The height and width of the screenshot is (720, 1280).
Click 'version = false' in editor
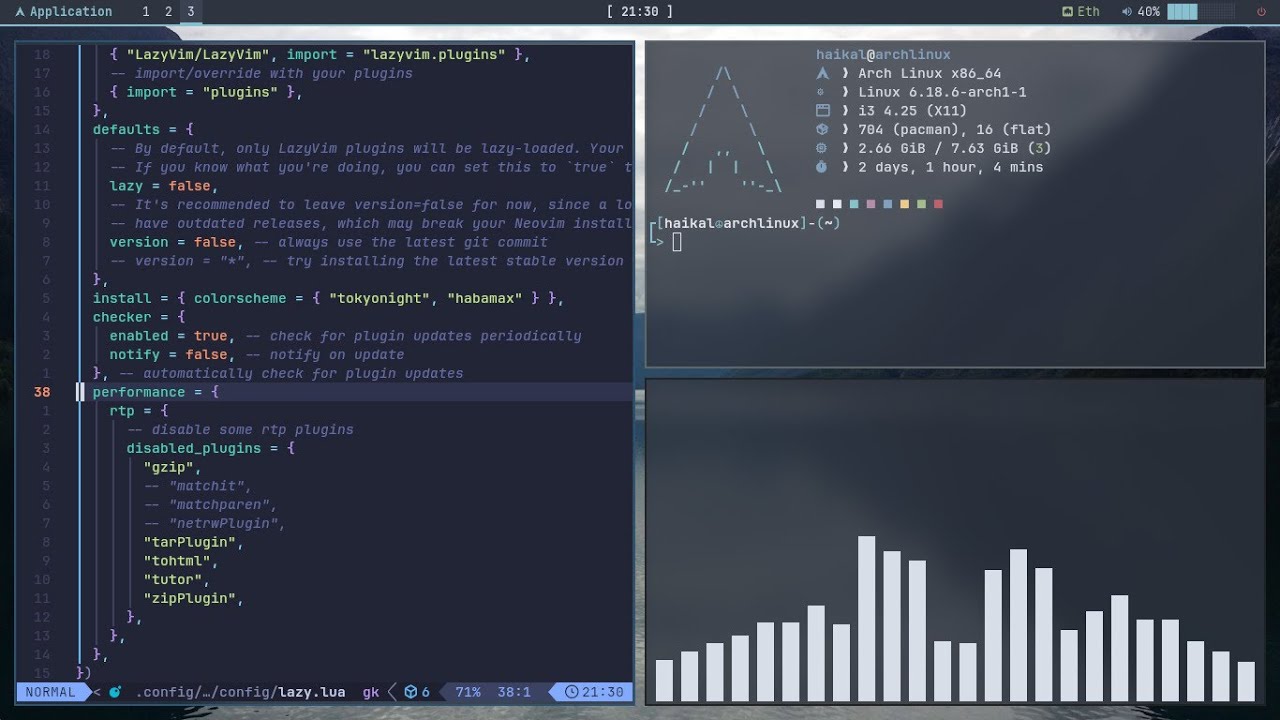[x=173, y=242]
